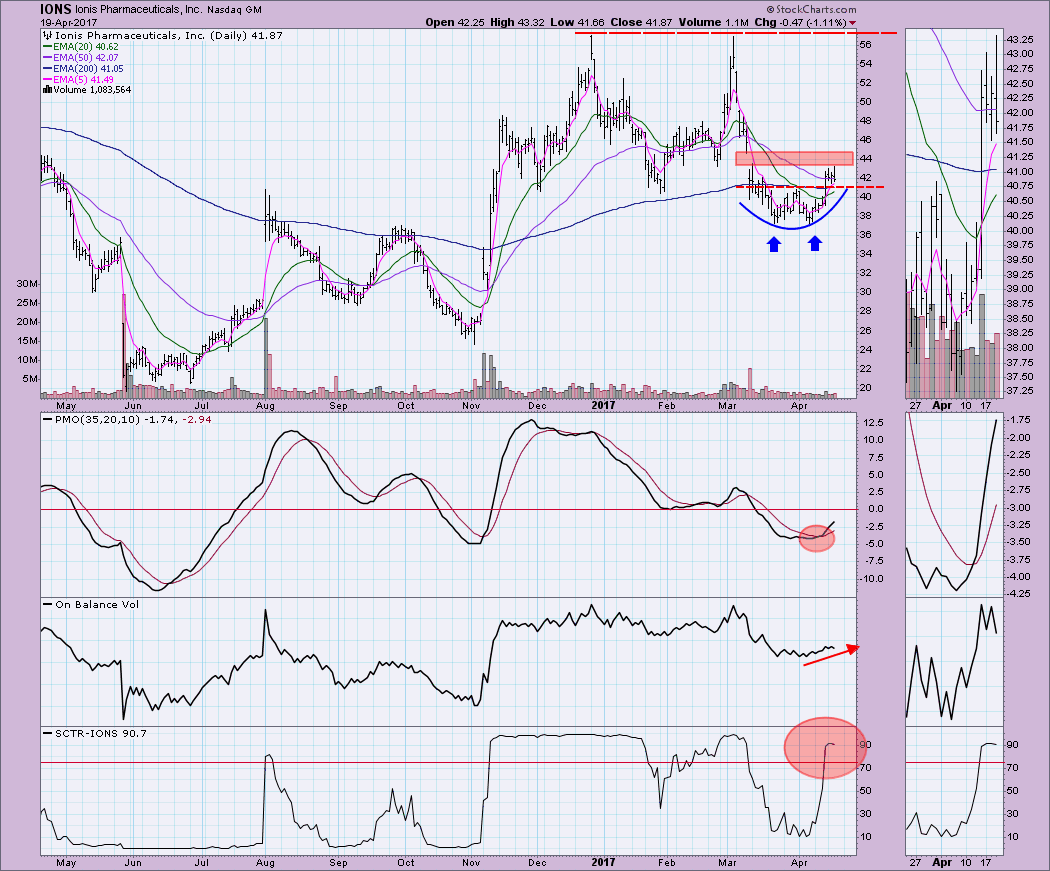1050x871 pixels.
Task: Select the 'Volume 1,083,564' legend entry
Action: [92, 90]
